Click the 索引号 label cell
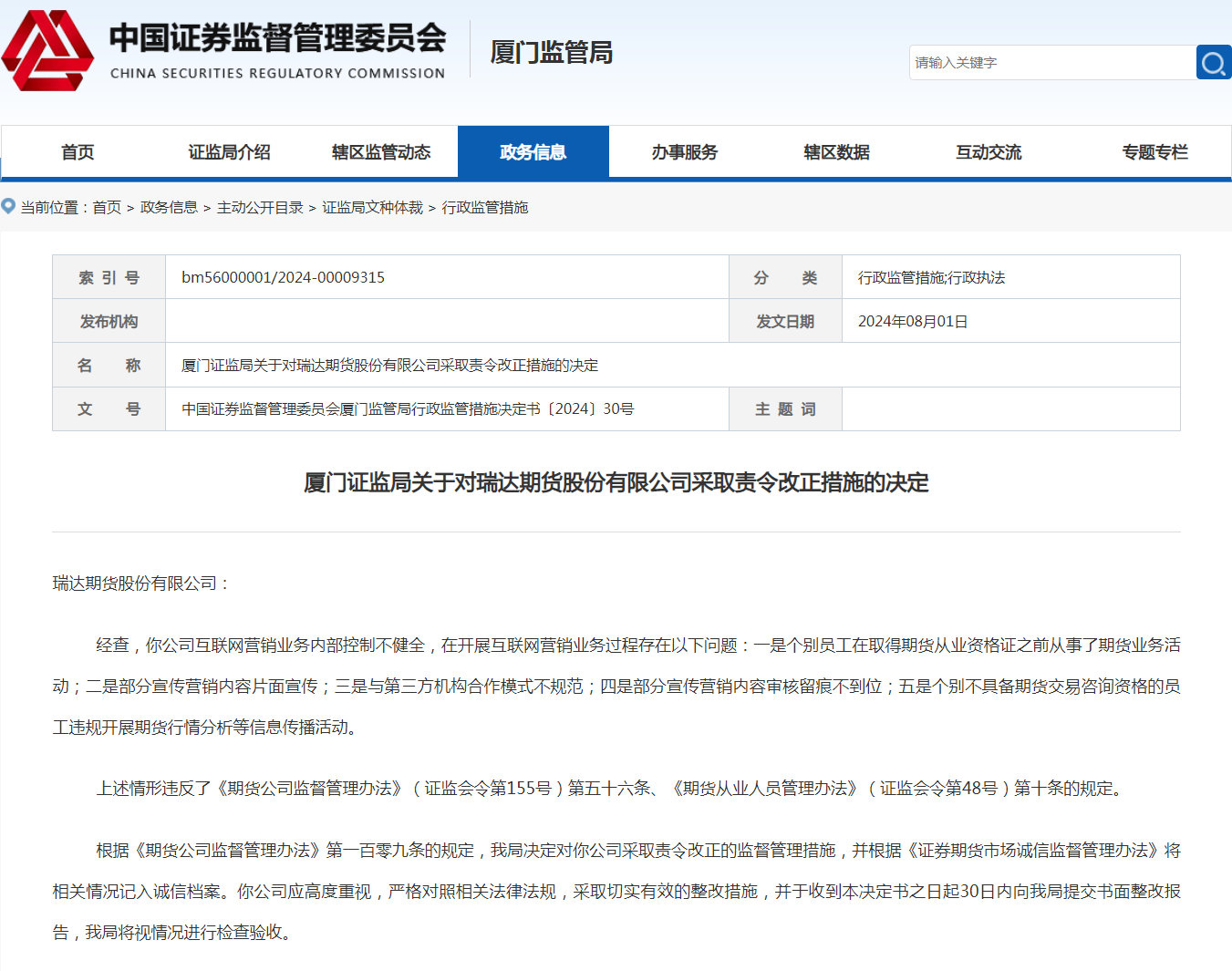1232x971 pixels. [x=109, y=277]
